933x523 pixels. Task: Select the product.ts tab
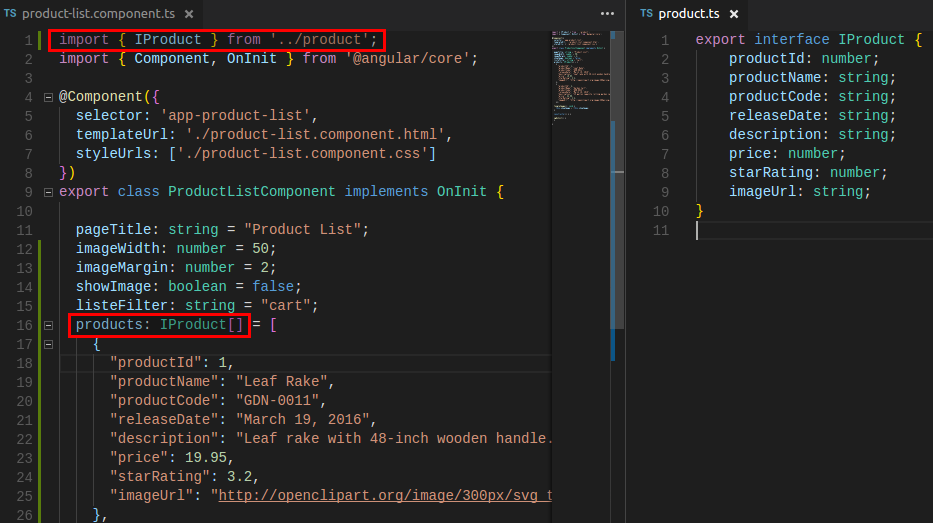688,14
